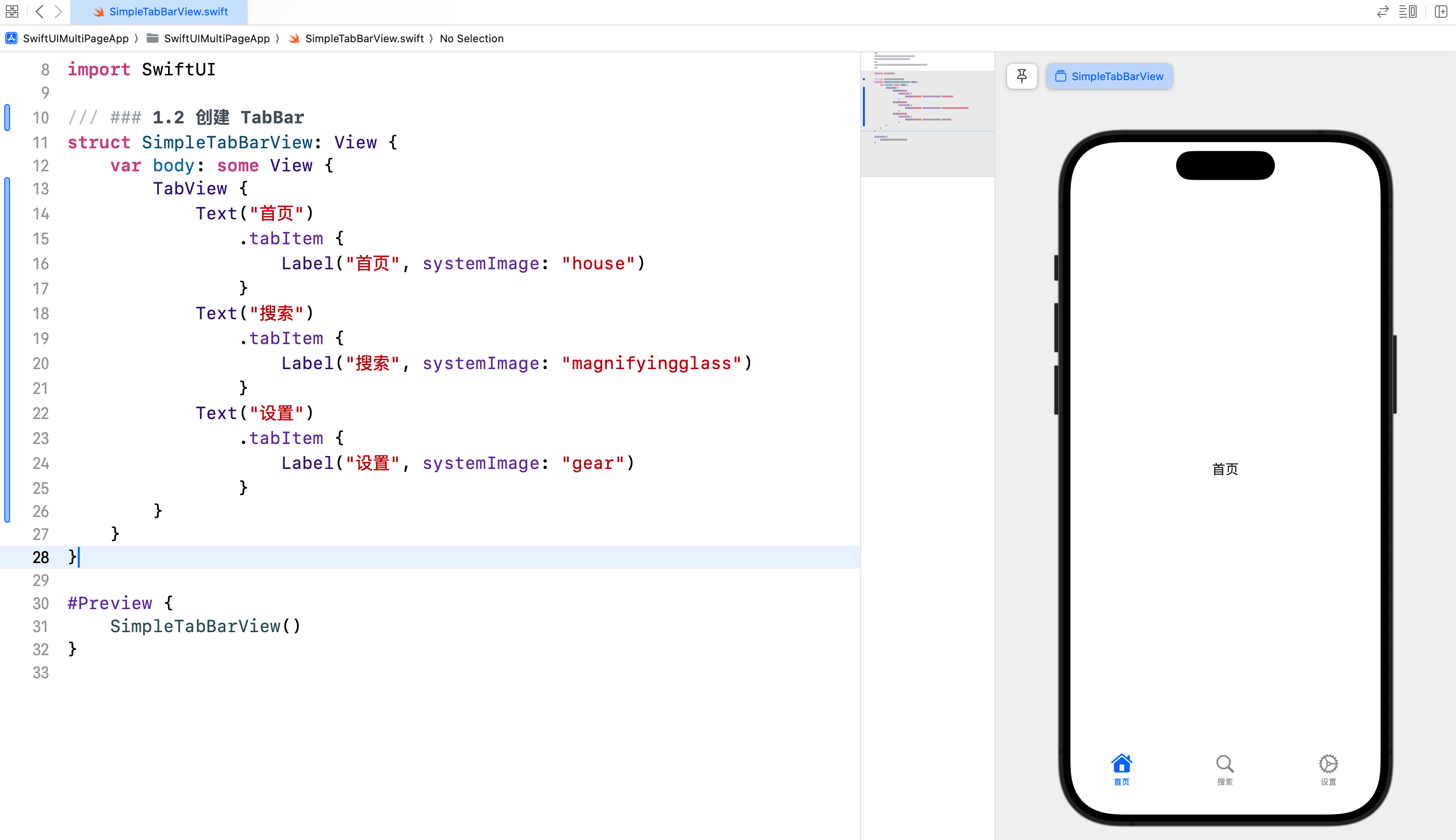Screen dimensions: 1456x840
Task: Select the SimpleTabBarView preview button
Action: pos(1109,76)
